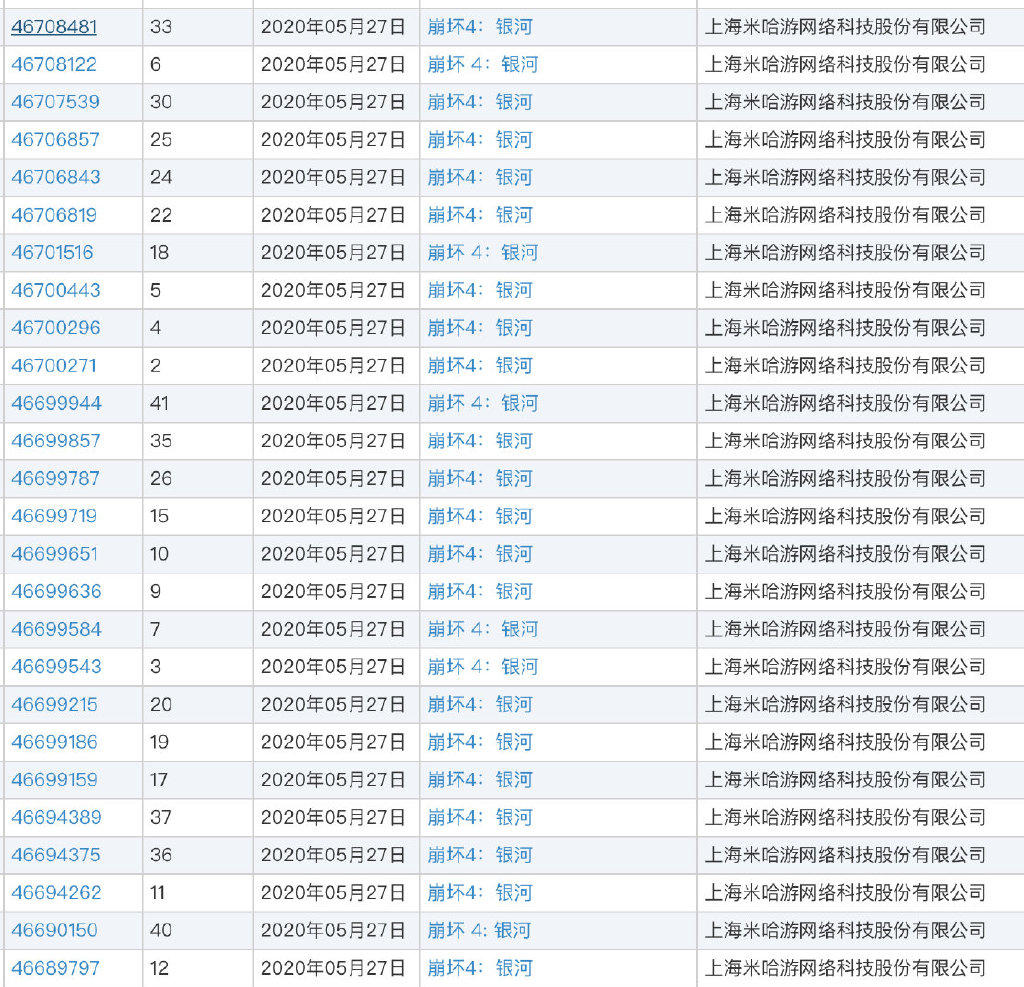Open application number 46699186

coord(54,742)
